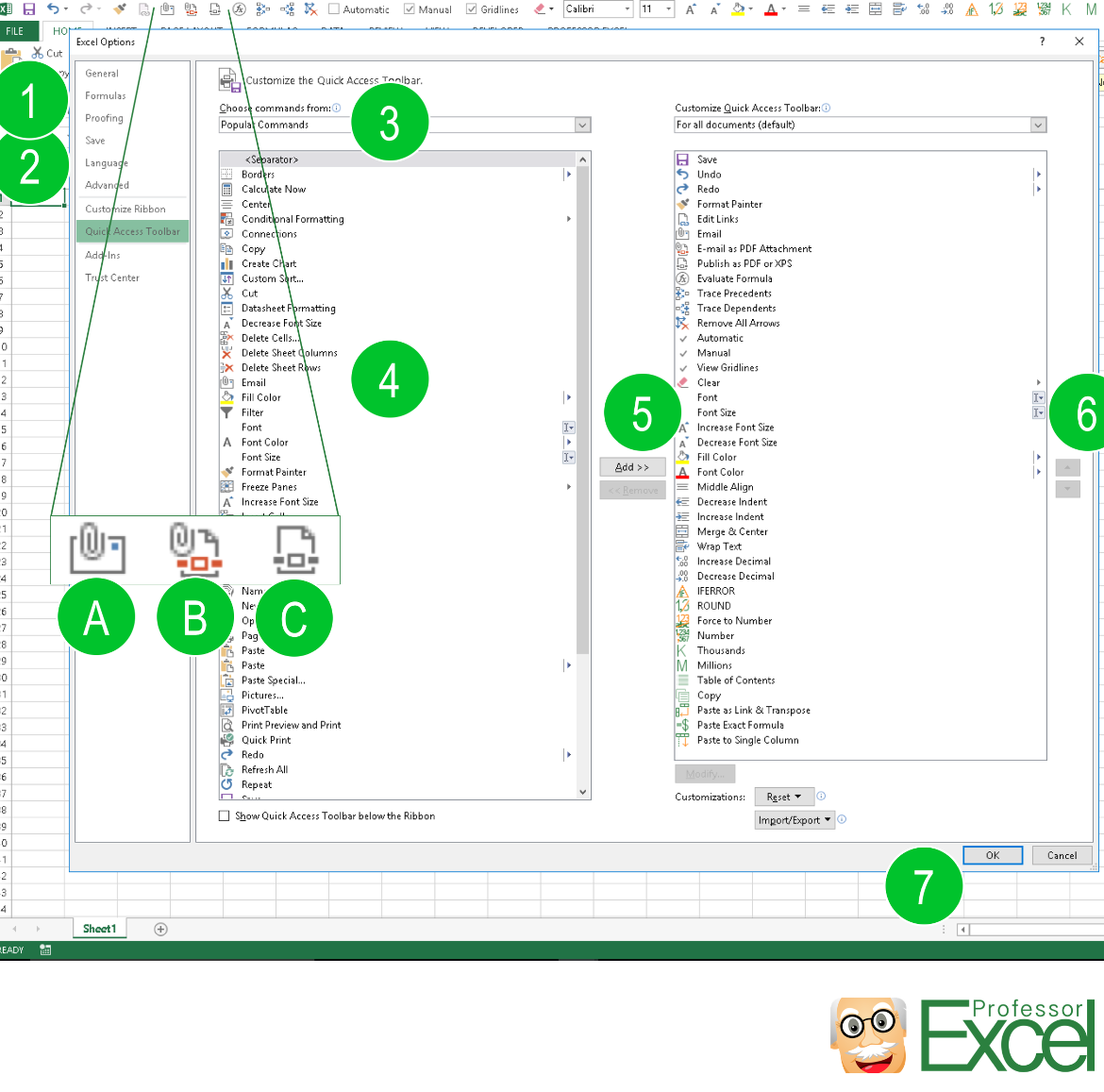
Task: Click the Cut scissors icon in the ribbon
Action: pos(38,53)
